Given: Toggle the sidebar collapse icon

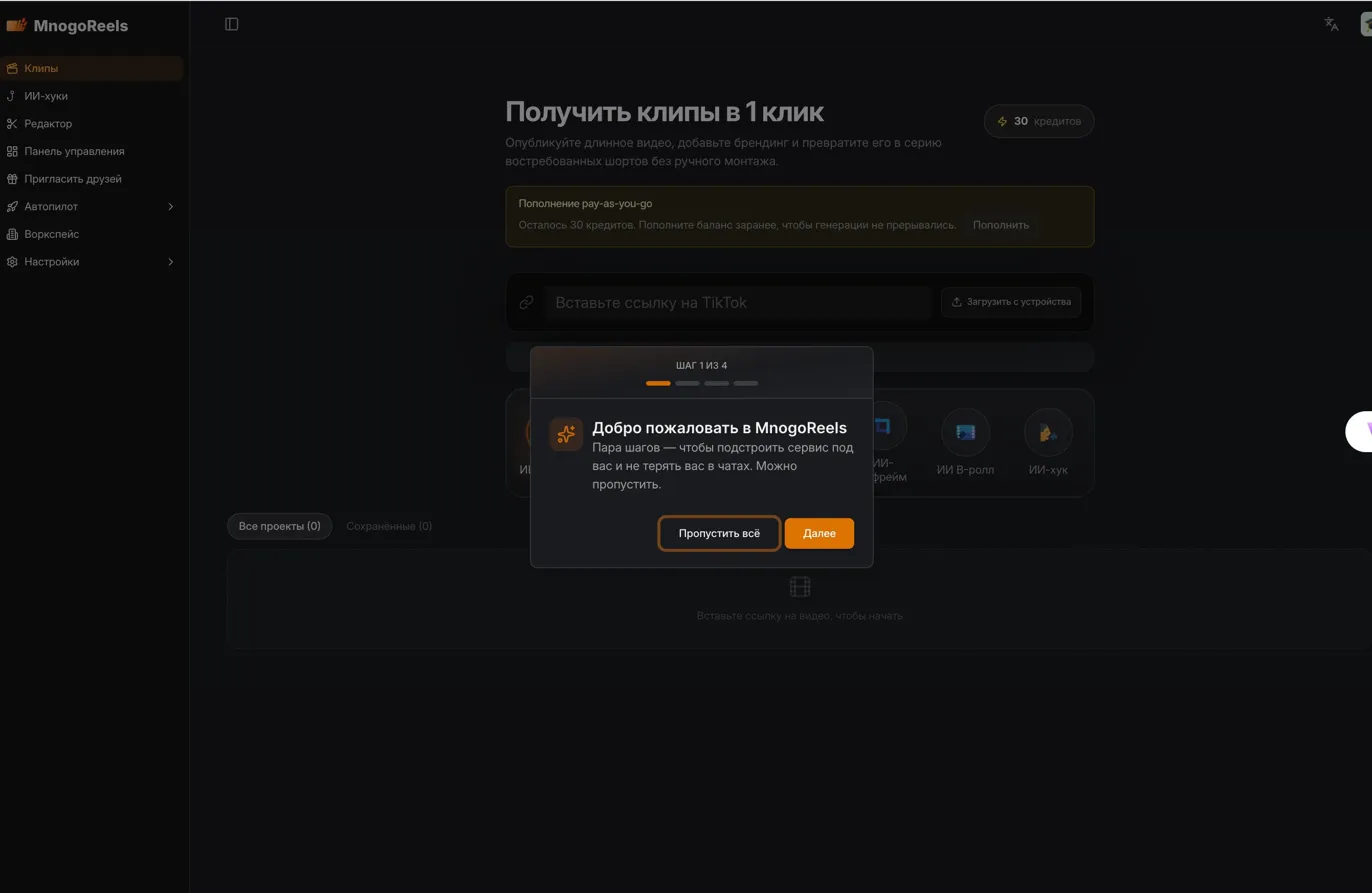Looking at the screenshot, I should click(232, 24).
